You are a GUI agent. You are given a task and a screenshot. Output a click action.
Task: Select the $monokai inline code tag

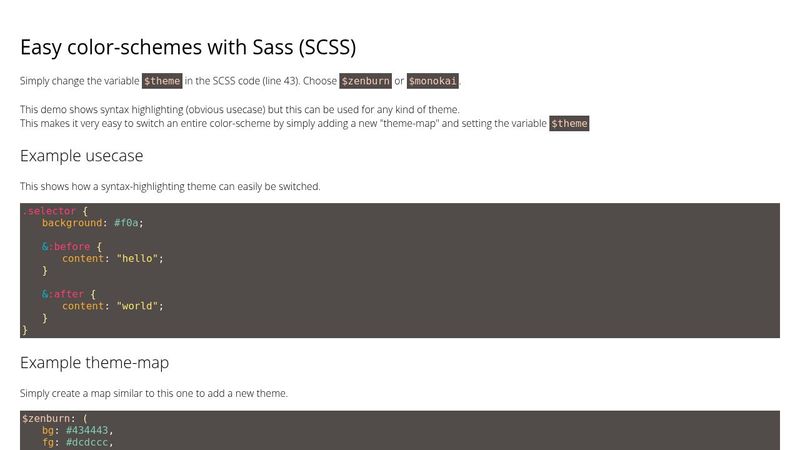433,81
